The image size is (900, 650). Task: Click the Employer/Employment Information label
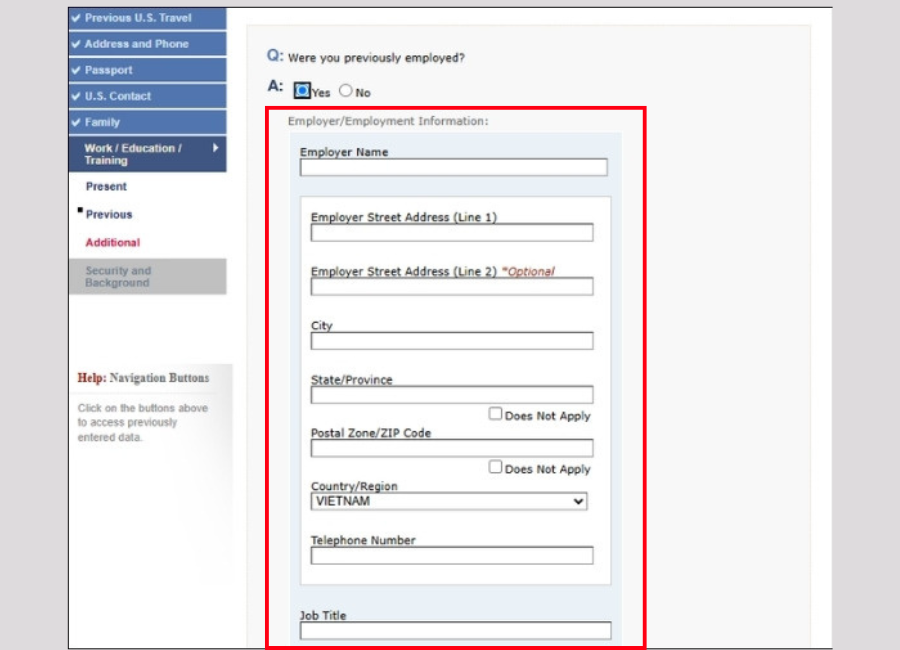pos(388,121)
